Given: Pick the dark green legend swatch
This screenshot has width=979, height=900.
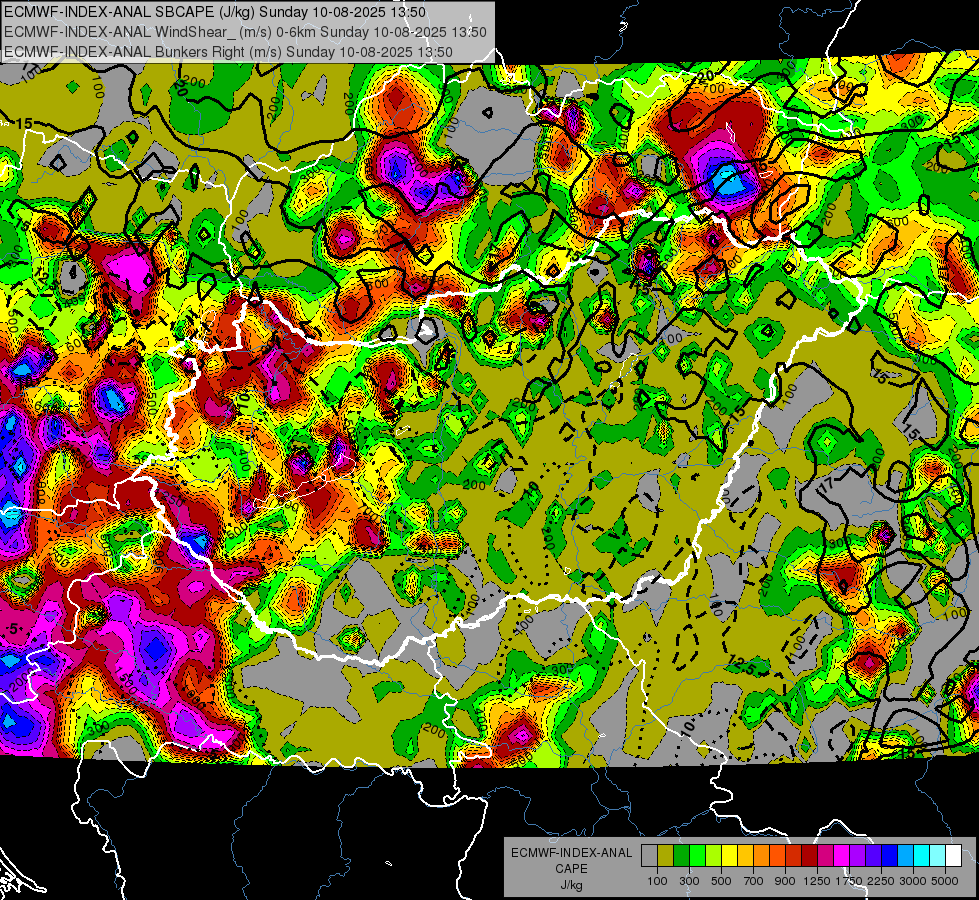Looking at the screenshot, I should (x=681, y=856).
